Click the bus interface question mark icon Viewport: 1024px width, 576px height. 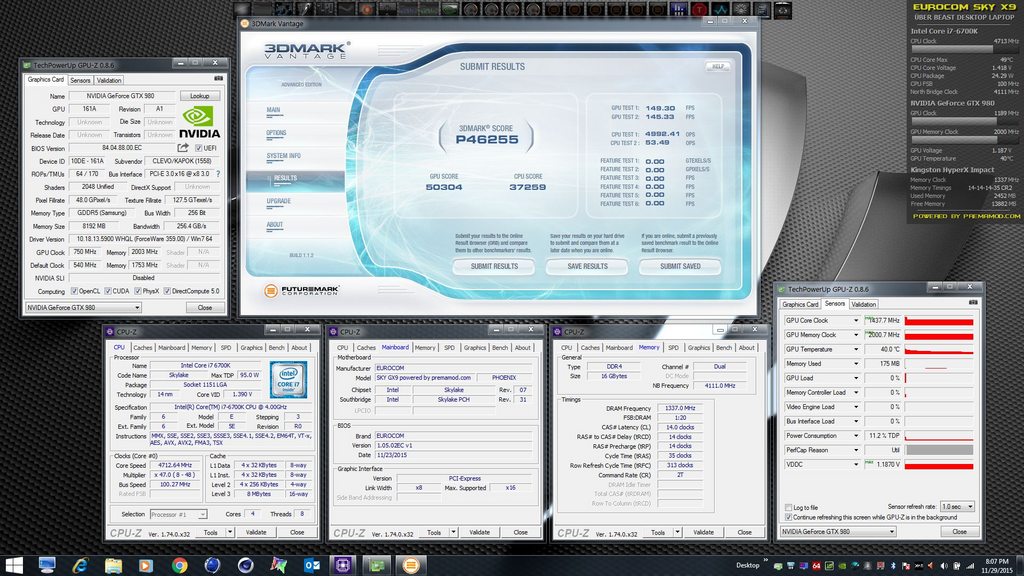(216, 173)
